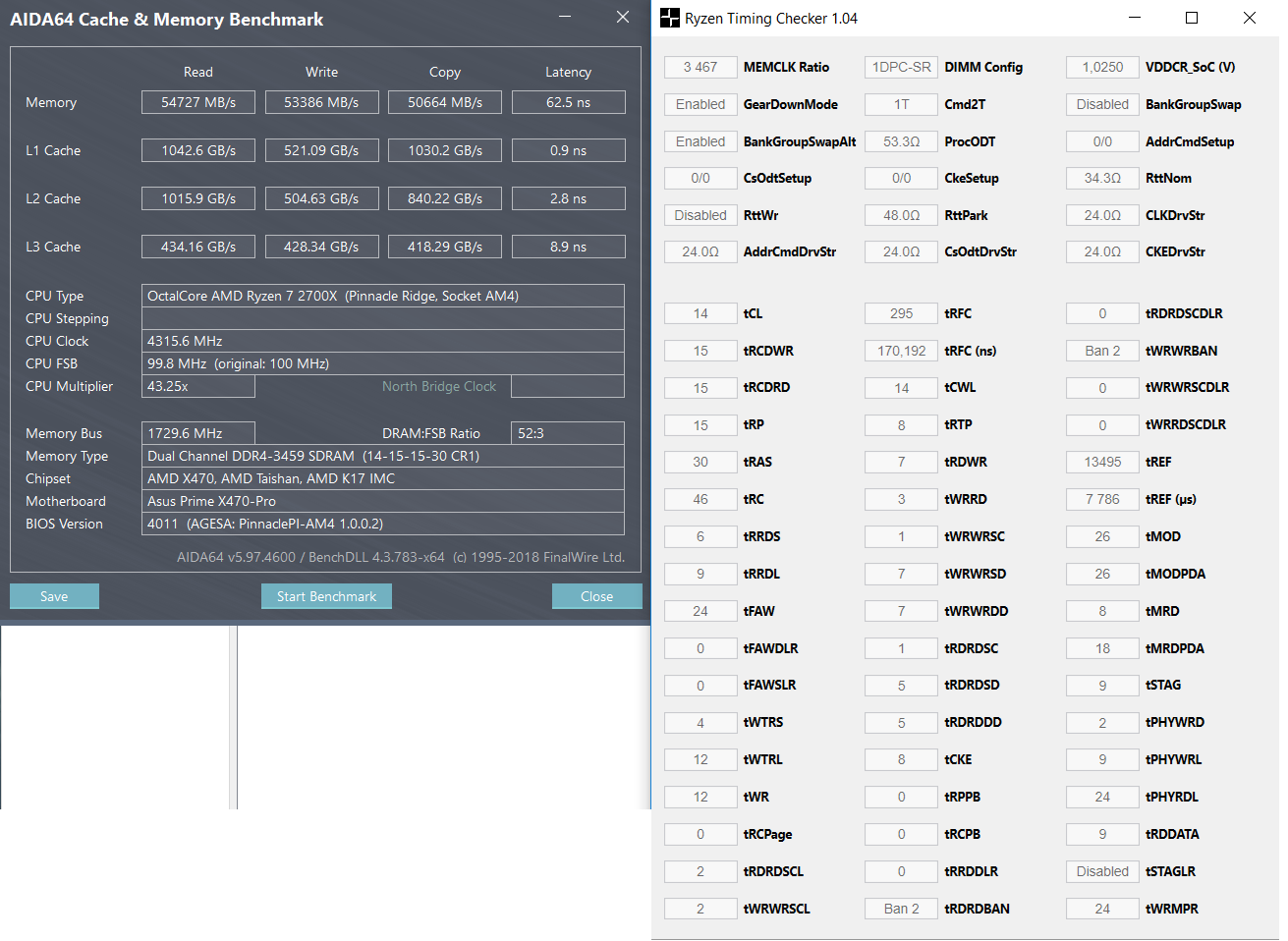Click tCKE value 8
Screen dimensions: 1288x941
(901, 759)
